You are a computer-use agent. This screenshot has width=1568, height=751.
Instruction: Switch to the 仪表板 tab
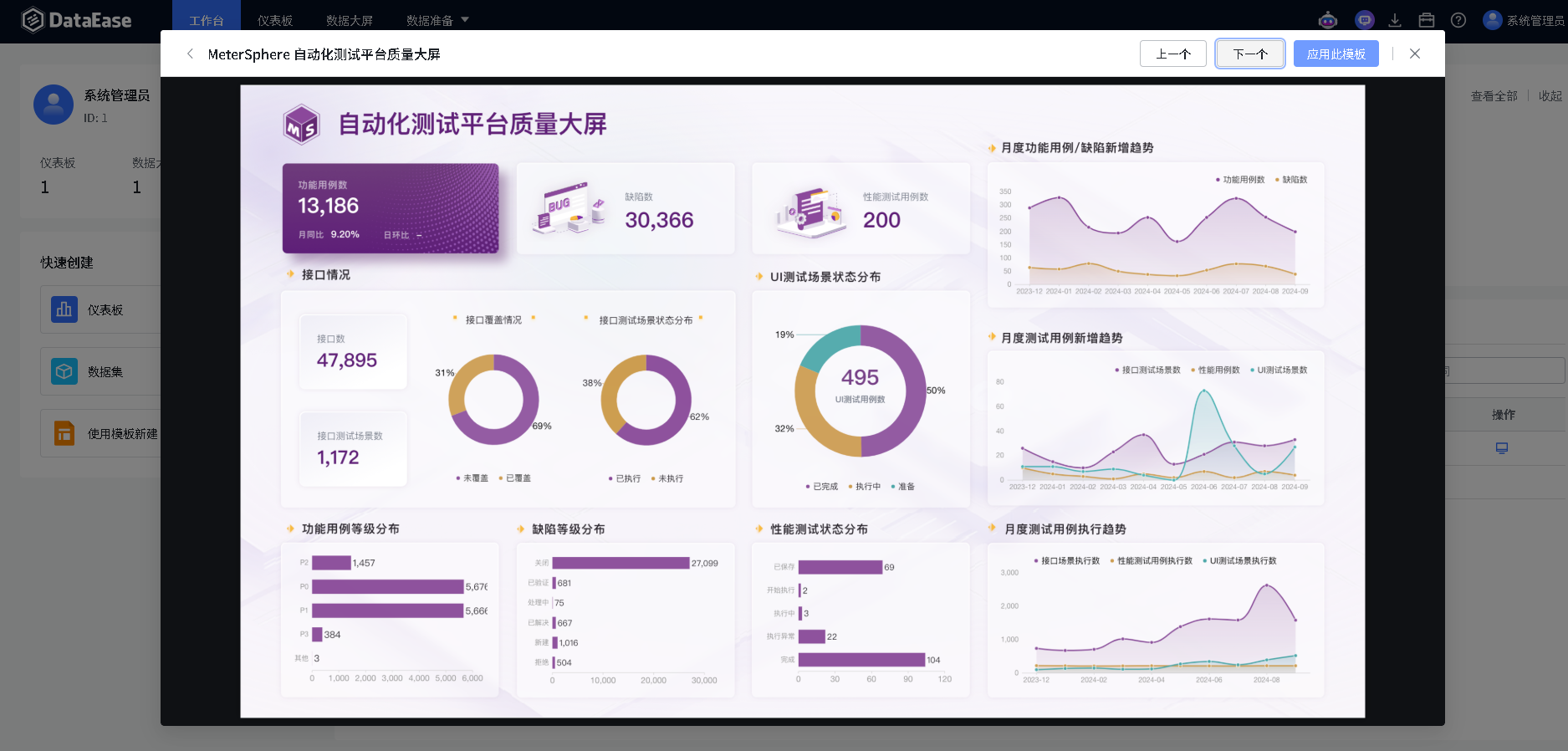[275, 20]
